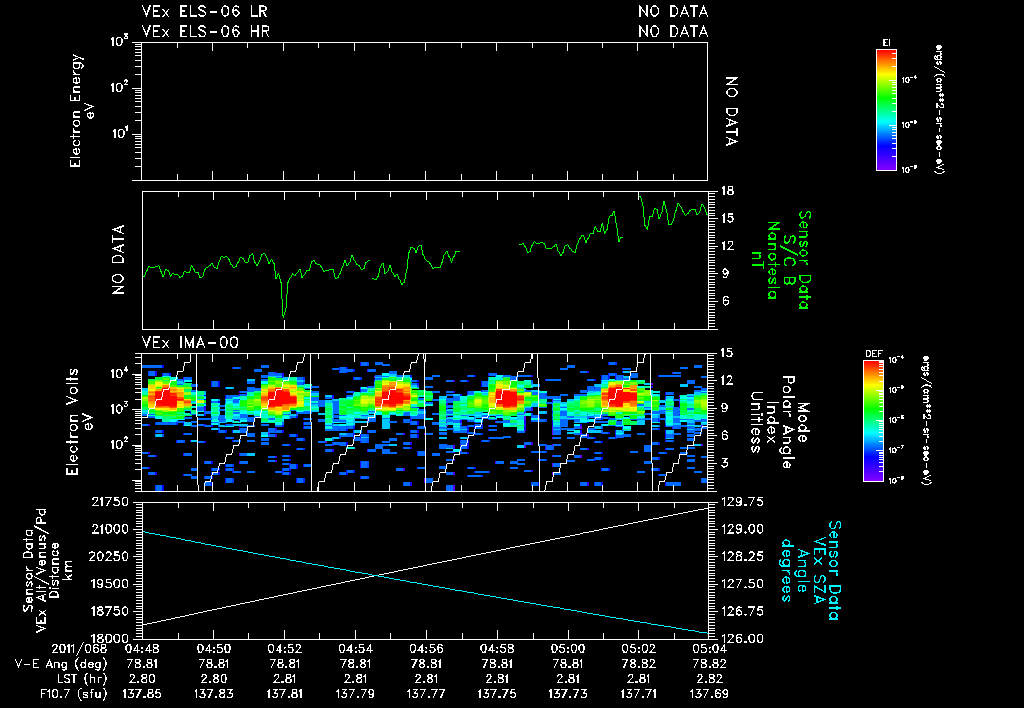Viewport: 1024px width, 708px height.
Task: Click the 05:02 time tick label
Action: [639, 649]
